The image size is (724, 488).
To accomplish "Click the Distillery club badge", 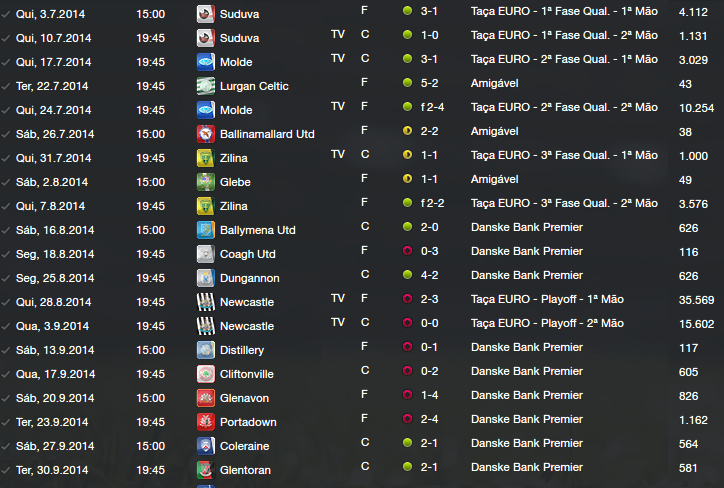I will (205, 350).
